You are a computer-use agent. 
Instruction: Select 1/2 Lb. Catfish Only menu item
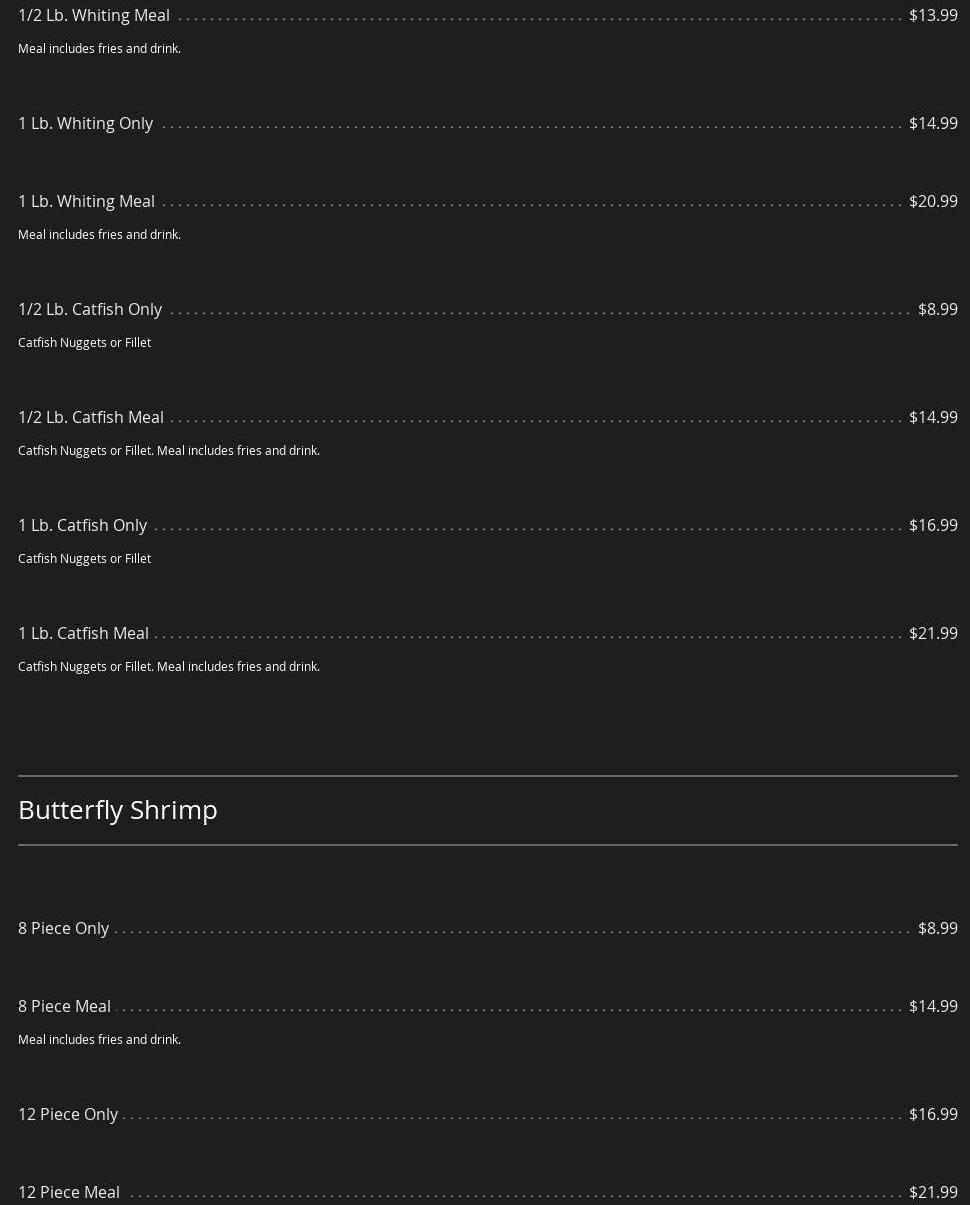coord(90,309)
